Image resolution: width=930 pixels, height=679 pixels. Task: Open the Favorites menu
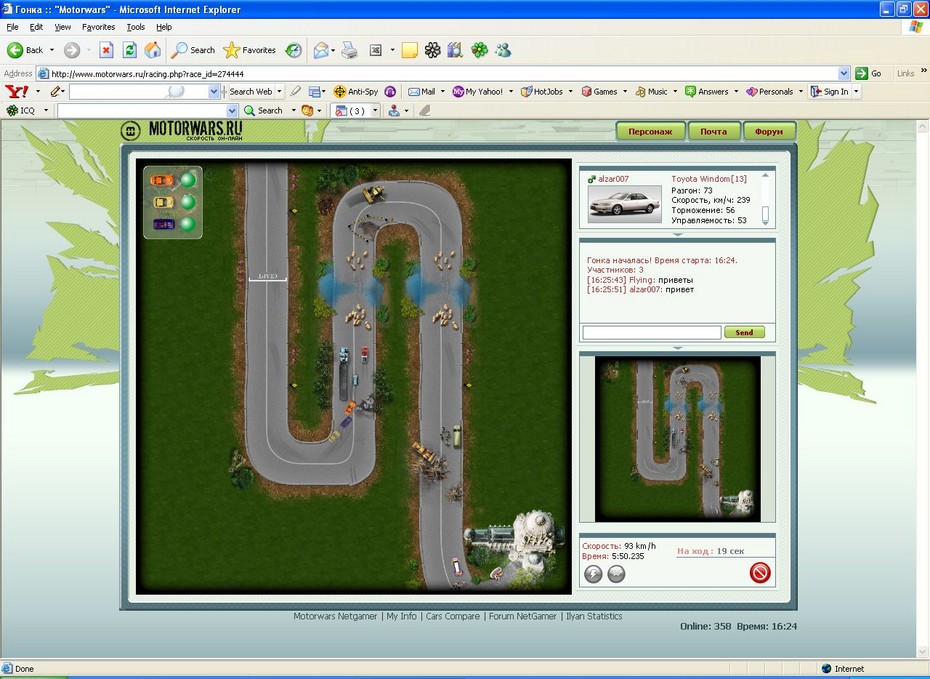coord(98,27)
